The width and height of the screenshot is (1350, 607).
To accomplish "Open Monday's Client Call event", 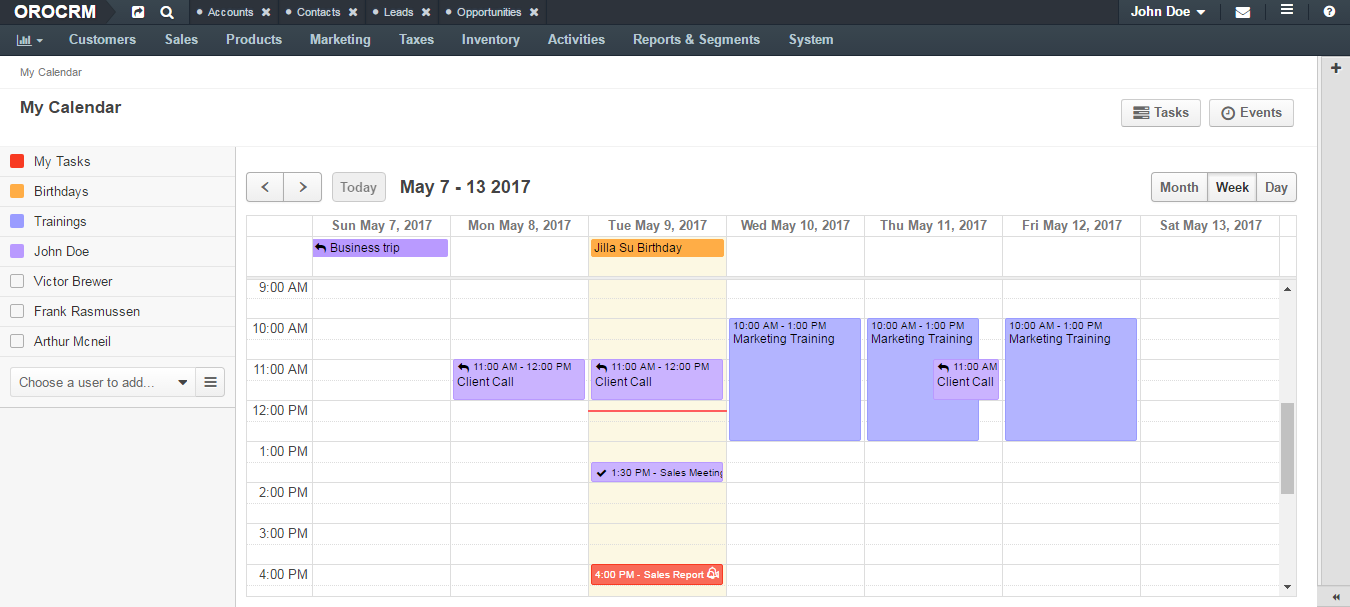I will [x=518, y=380].
